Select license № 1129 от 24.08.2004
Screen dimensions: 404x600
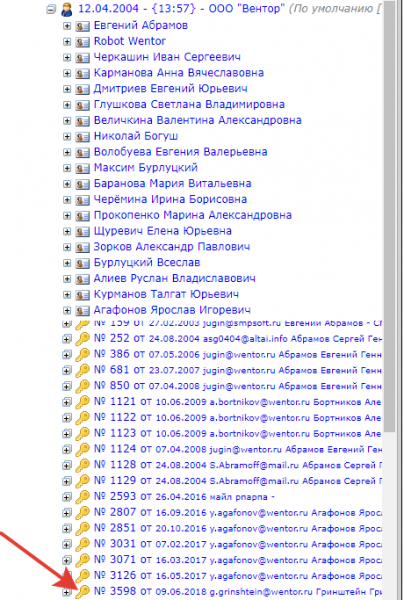pyautogui.click(x=238, y=480)
